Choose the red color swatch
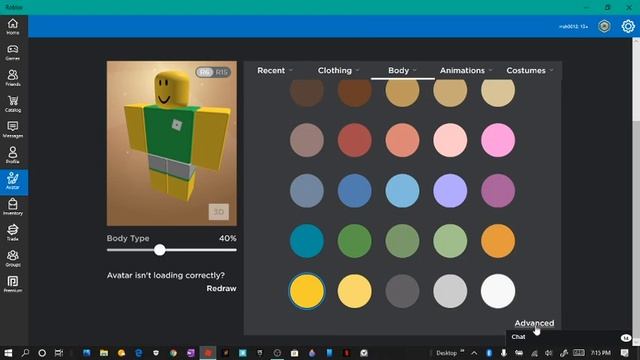The image size is (640, 360). pyautogui.click(x=354, y=140)
